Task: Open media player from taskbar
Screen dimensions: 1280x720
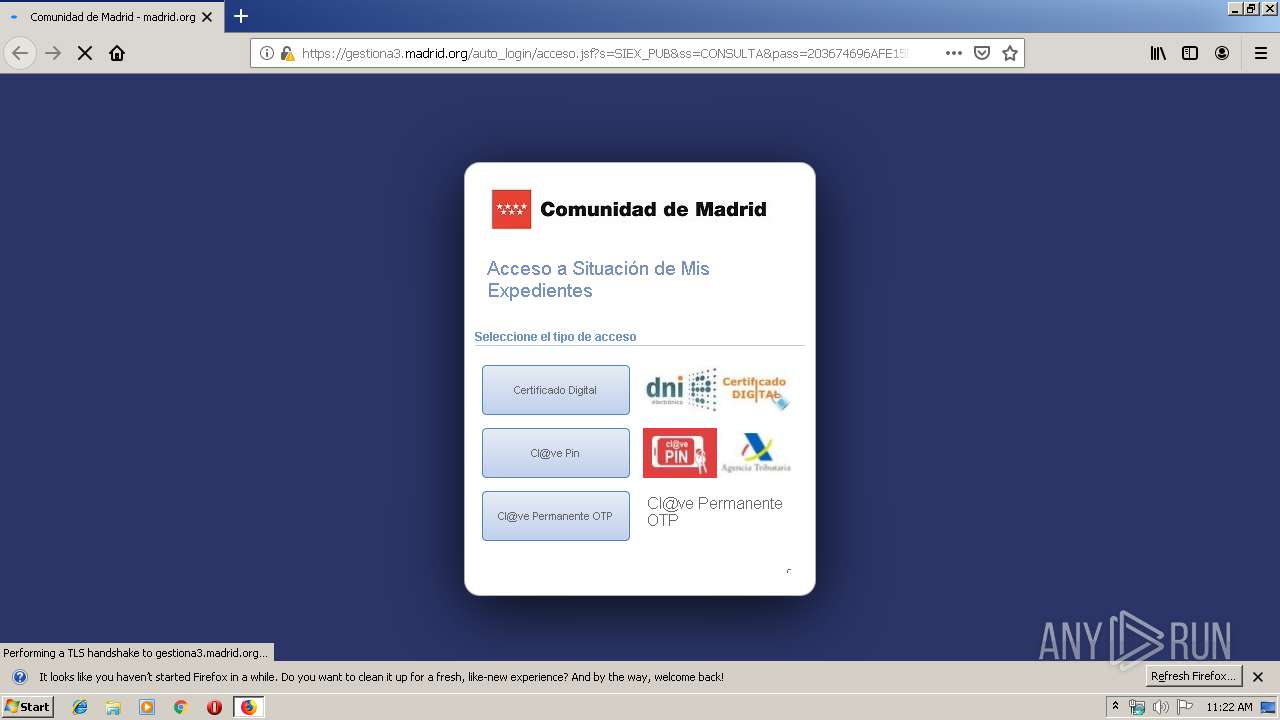Action: [x=147, y=707]
